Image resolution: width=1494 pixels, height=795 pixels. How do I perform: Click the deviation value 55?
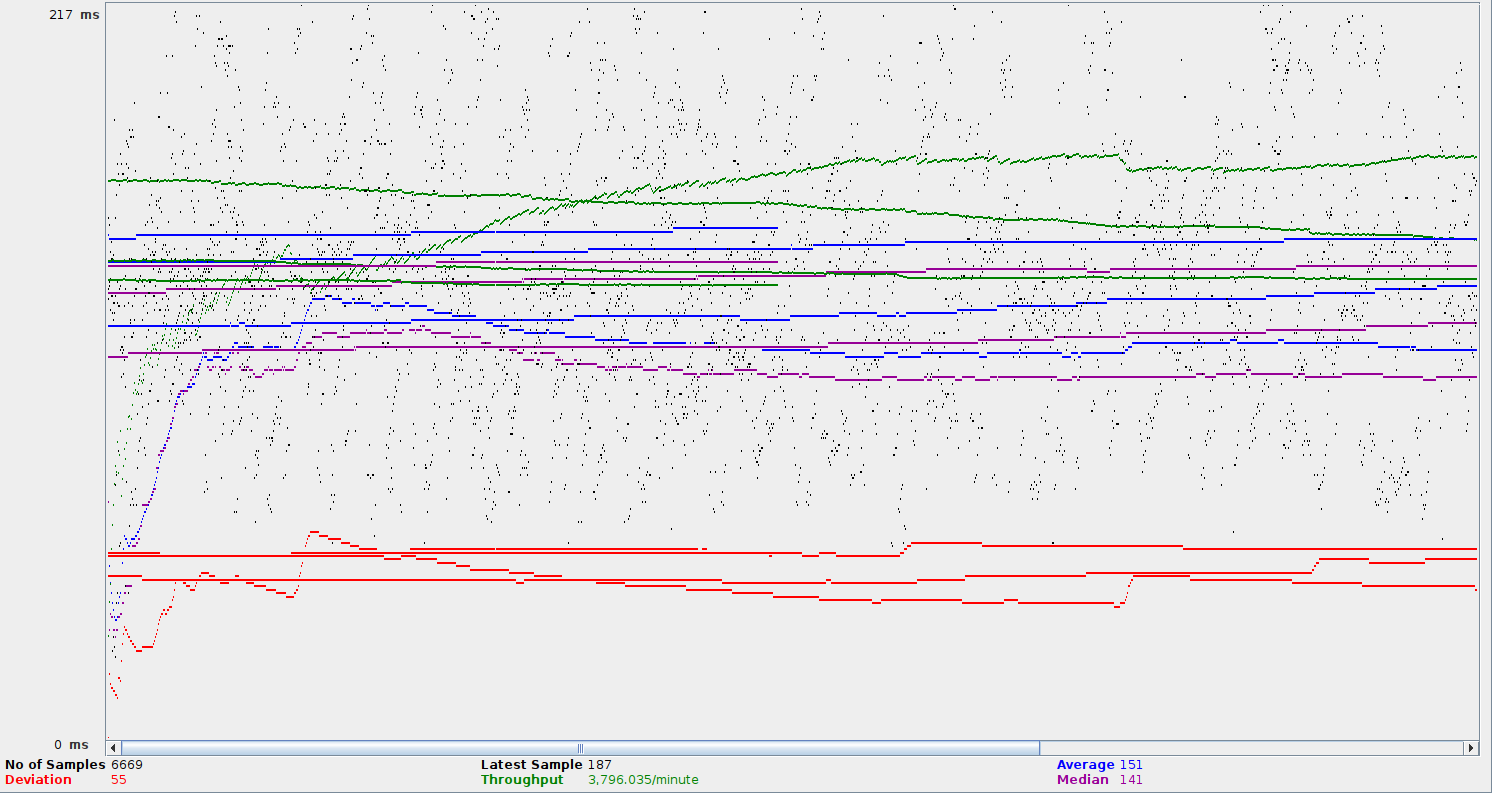click(118, 780)
